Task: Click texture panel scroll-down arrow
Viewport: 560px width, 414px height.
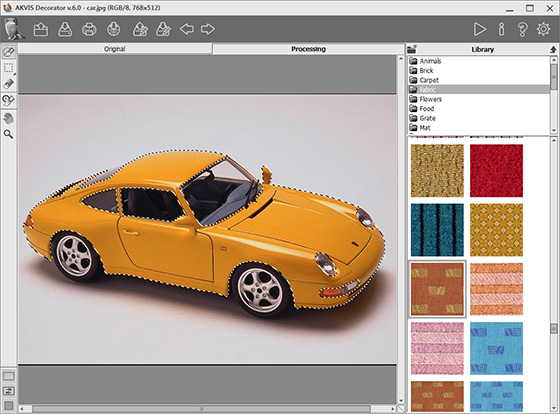Action: [554, 409]
